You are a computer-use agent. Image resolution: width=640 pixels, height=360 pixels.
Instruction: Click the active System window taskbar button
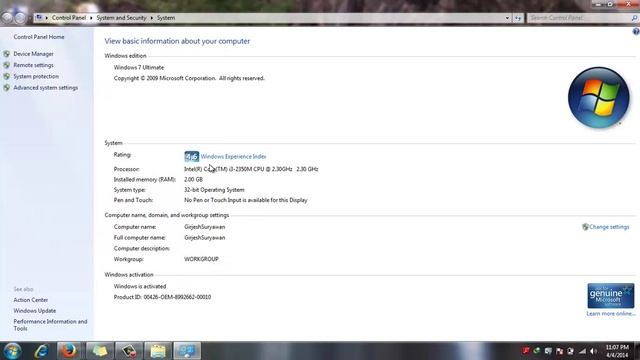(x=187, y=351)
